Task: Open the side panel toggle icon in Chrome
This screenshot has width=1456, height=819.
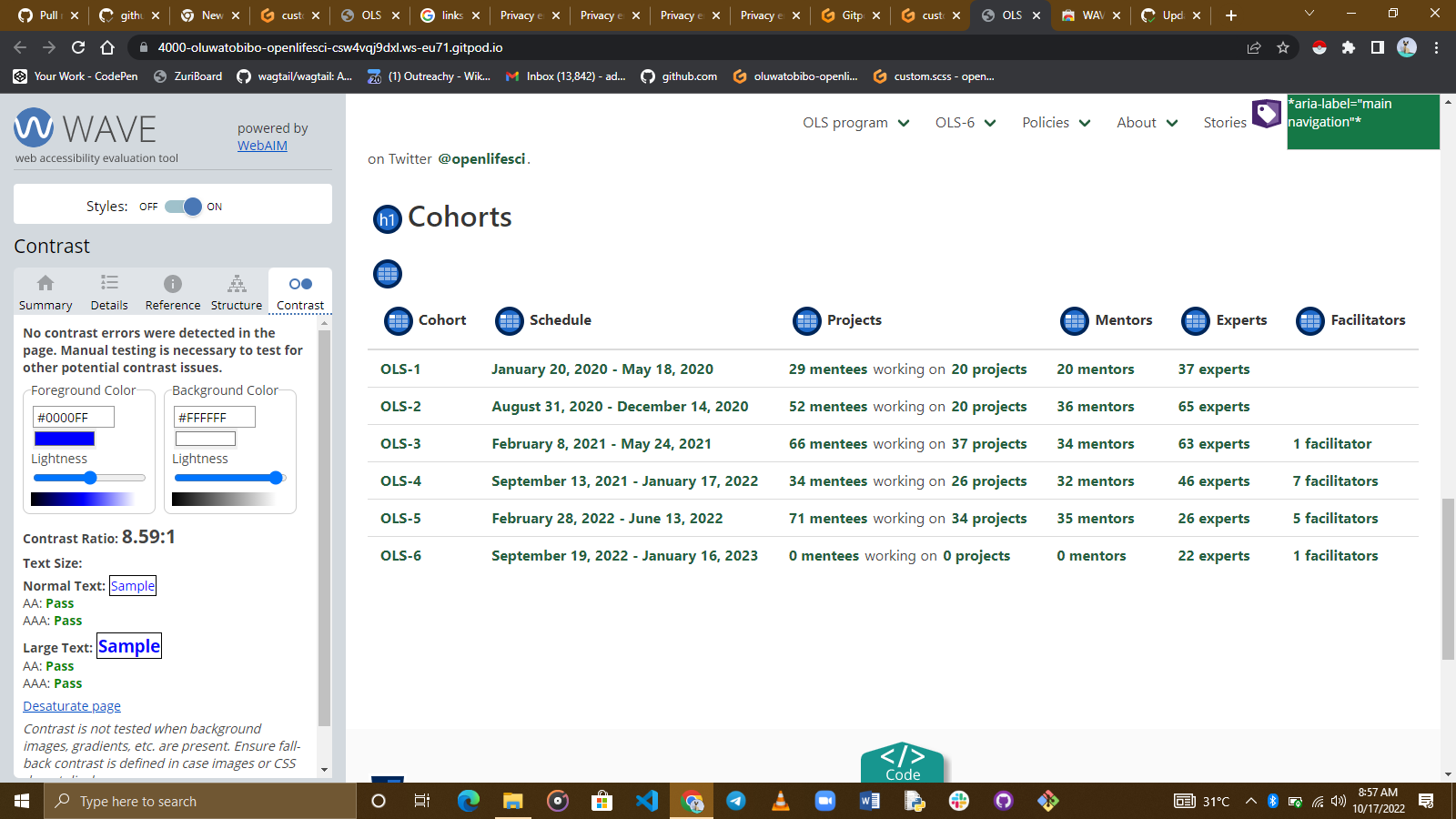Action: 1378,47
